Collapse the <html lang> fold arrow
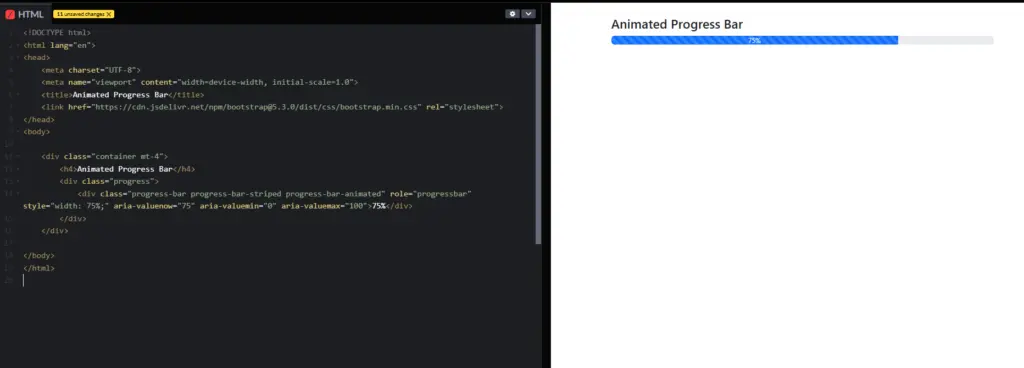The image size is (1024, 368). click(18, 46)
